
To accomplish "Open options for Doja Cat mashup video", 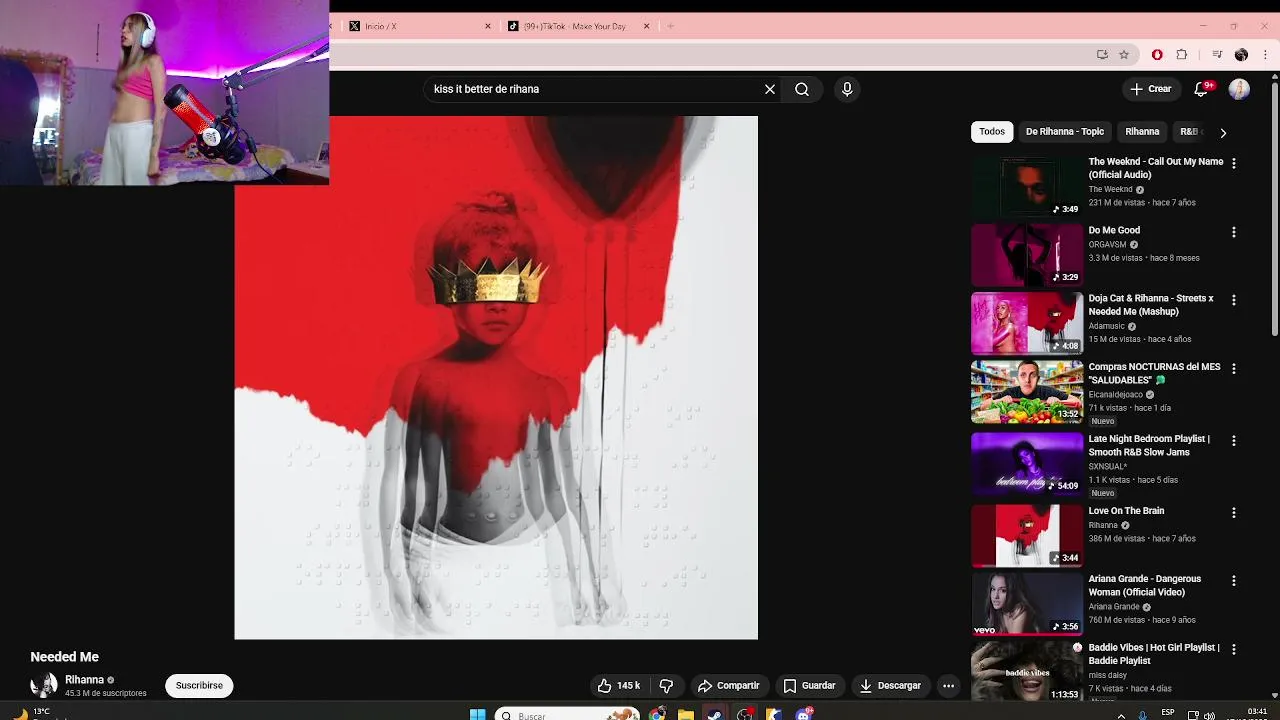I will coord(1233,300).
